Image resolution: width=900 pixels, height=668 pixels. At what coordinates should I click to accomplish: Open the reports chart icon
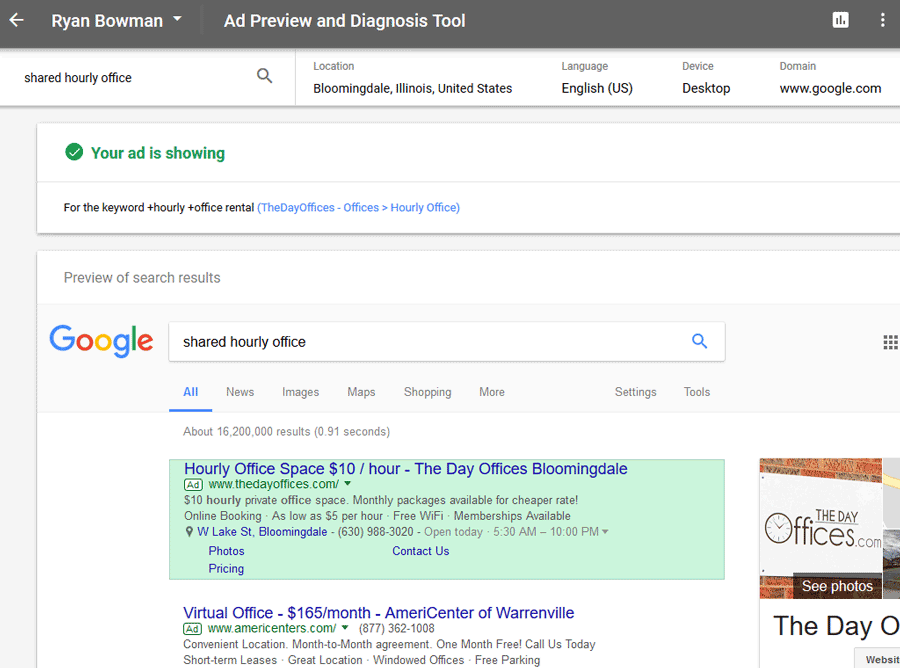click(840, 20)
